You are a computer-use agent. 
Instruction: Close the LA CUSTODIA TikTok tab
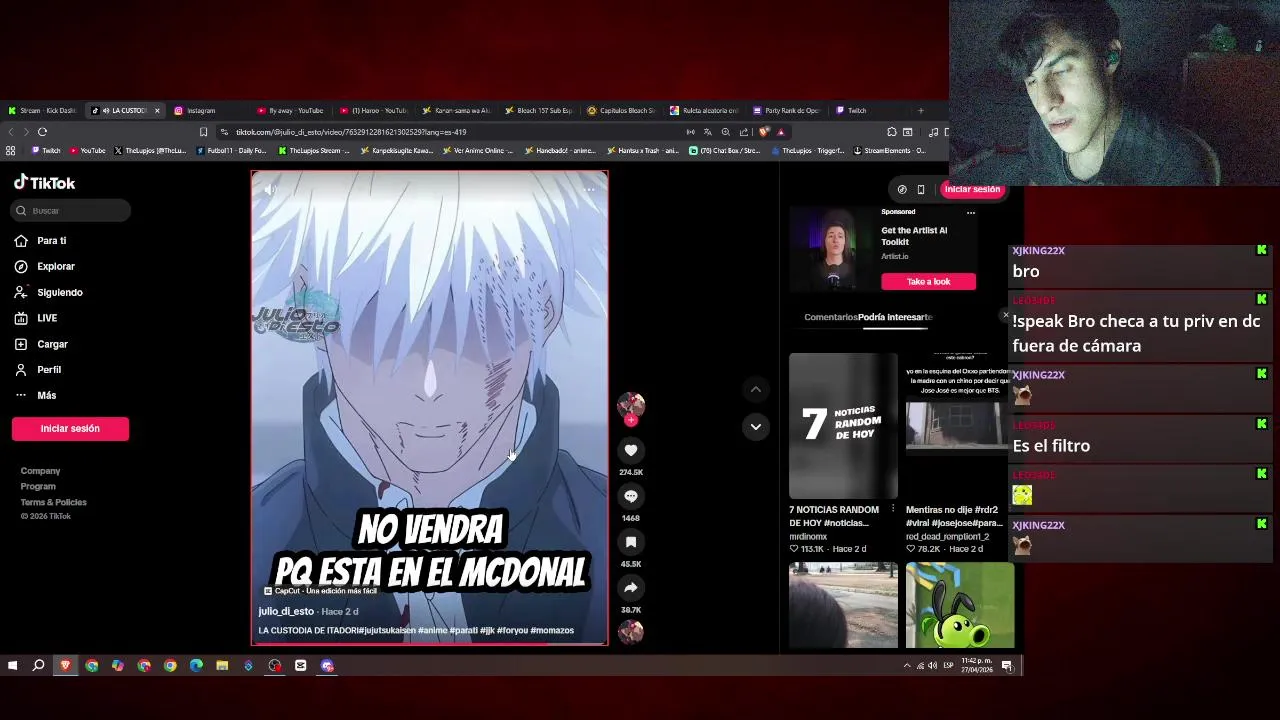[x=157, y=111]
